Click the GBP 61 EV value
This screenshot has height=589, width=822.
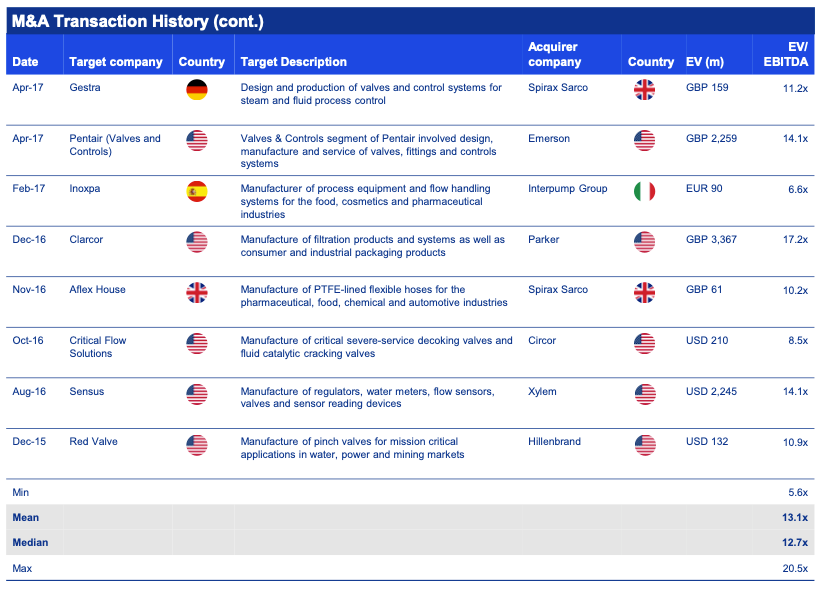click(704, 290)
